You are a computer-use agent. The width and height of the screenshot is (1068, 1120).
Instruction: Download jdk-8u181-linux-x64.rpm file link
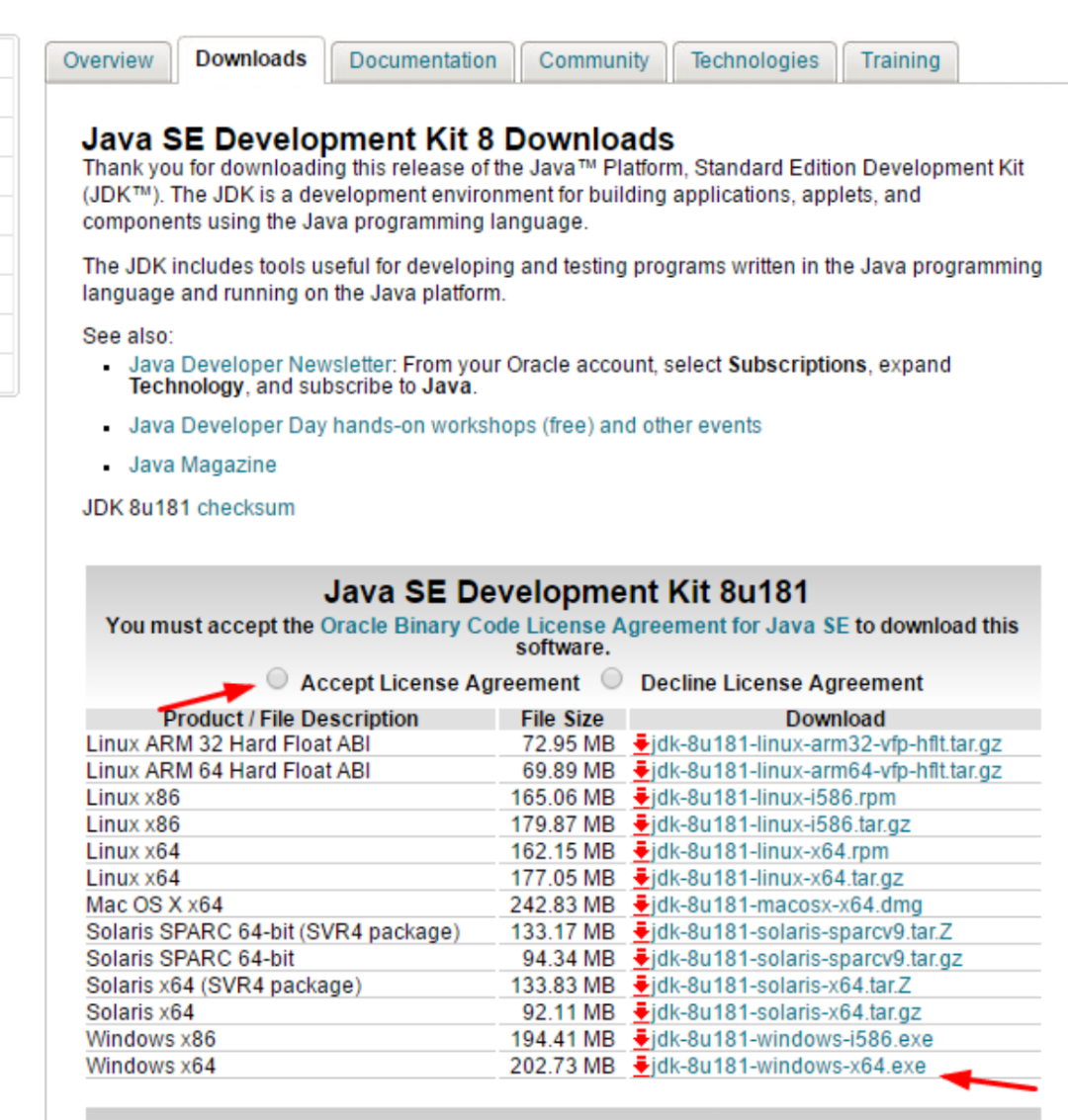(x=769, y=851)
